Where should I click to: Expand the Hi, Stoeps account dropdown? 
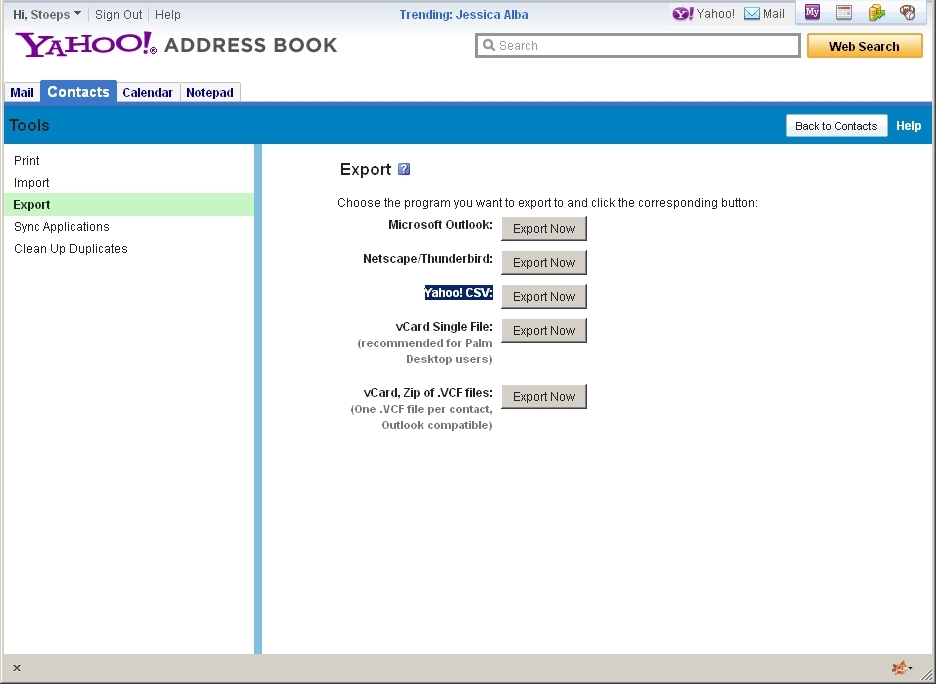[47, 15]
